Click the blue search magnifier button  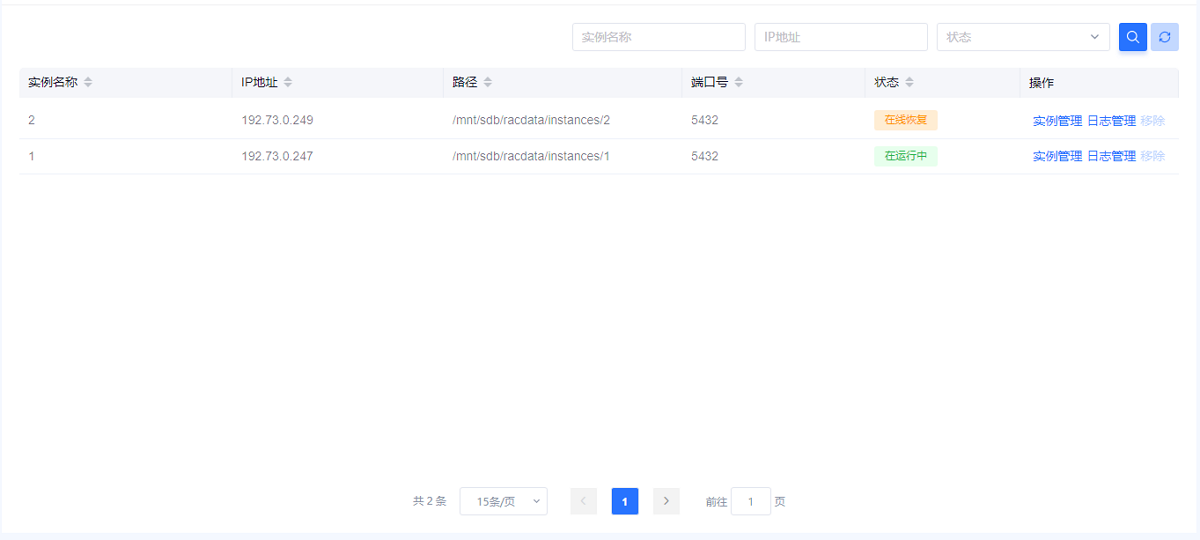click(1132, 37)
